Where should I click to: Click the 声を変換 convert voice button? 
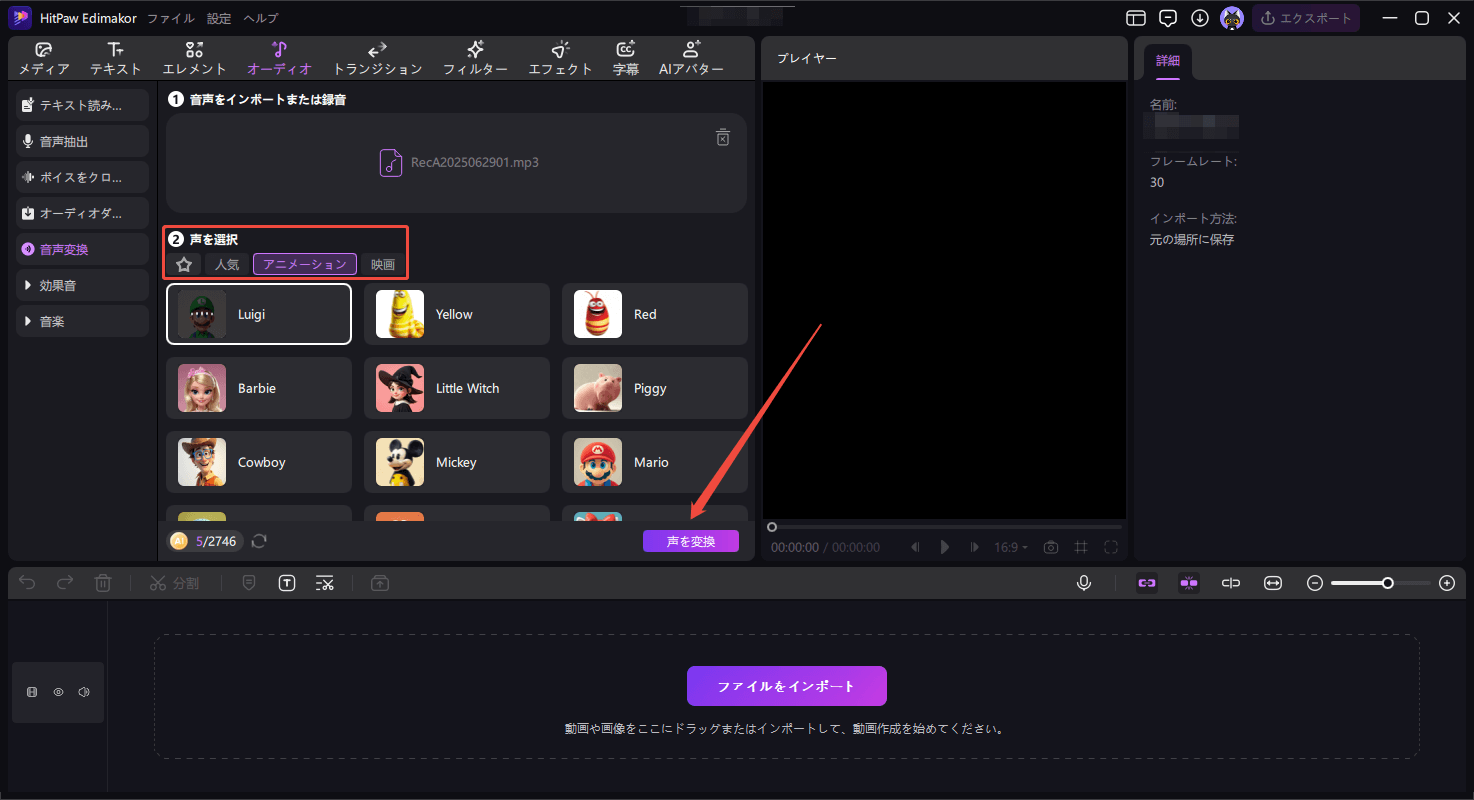tap(691, 541)
